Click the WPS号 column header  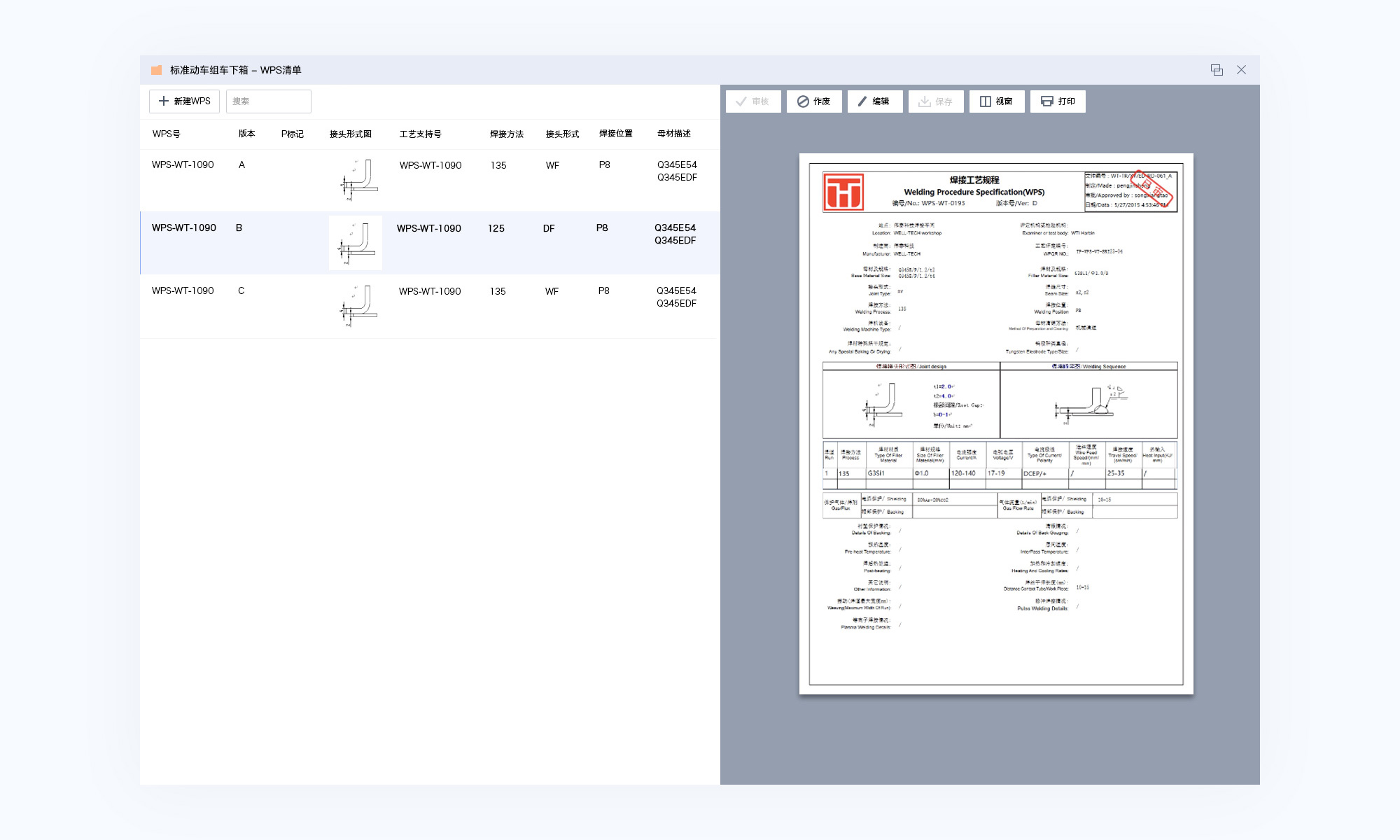click(x=167, y=134)
